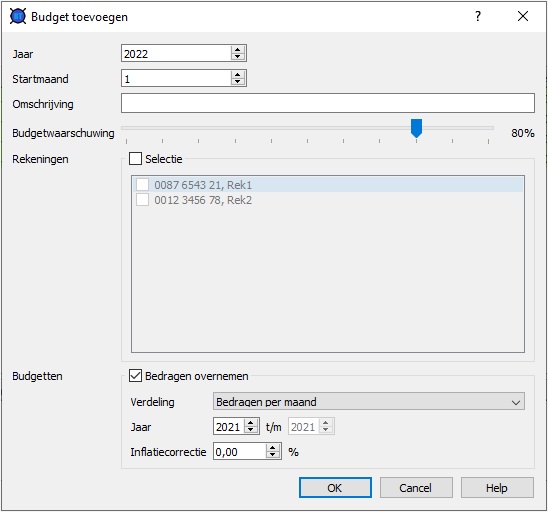Decrease the Jaar 2022 value with down arrow
The width and height of the screenshot is (548, 512).
238,57
